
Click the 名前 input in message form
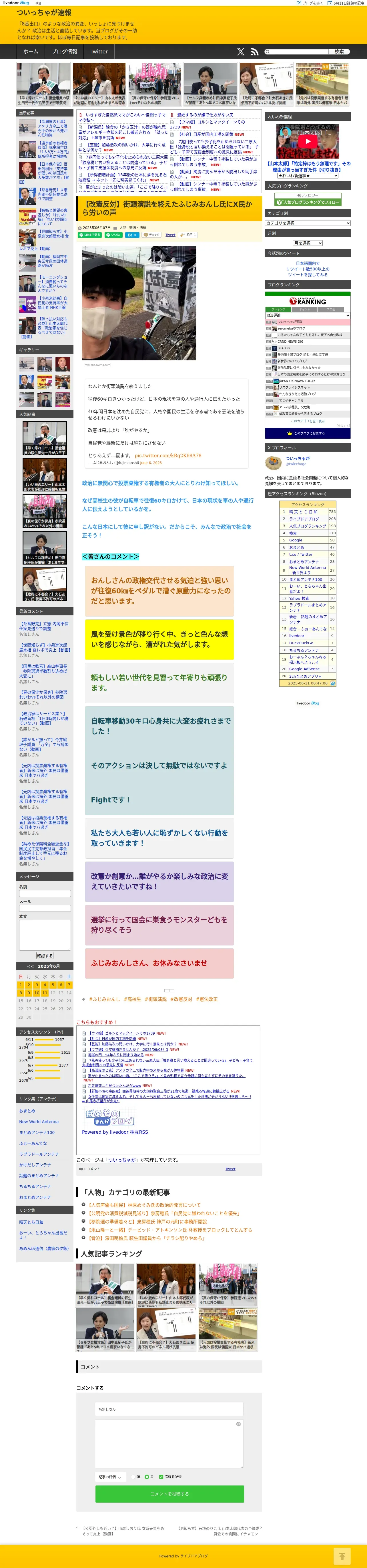(x=45, y=894)
